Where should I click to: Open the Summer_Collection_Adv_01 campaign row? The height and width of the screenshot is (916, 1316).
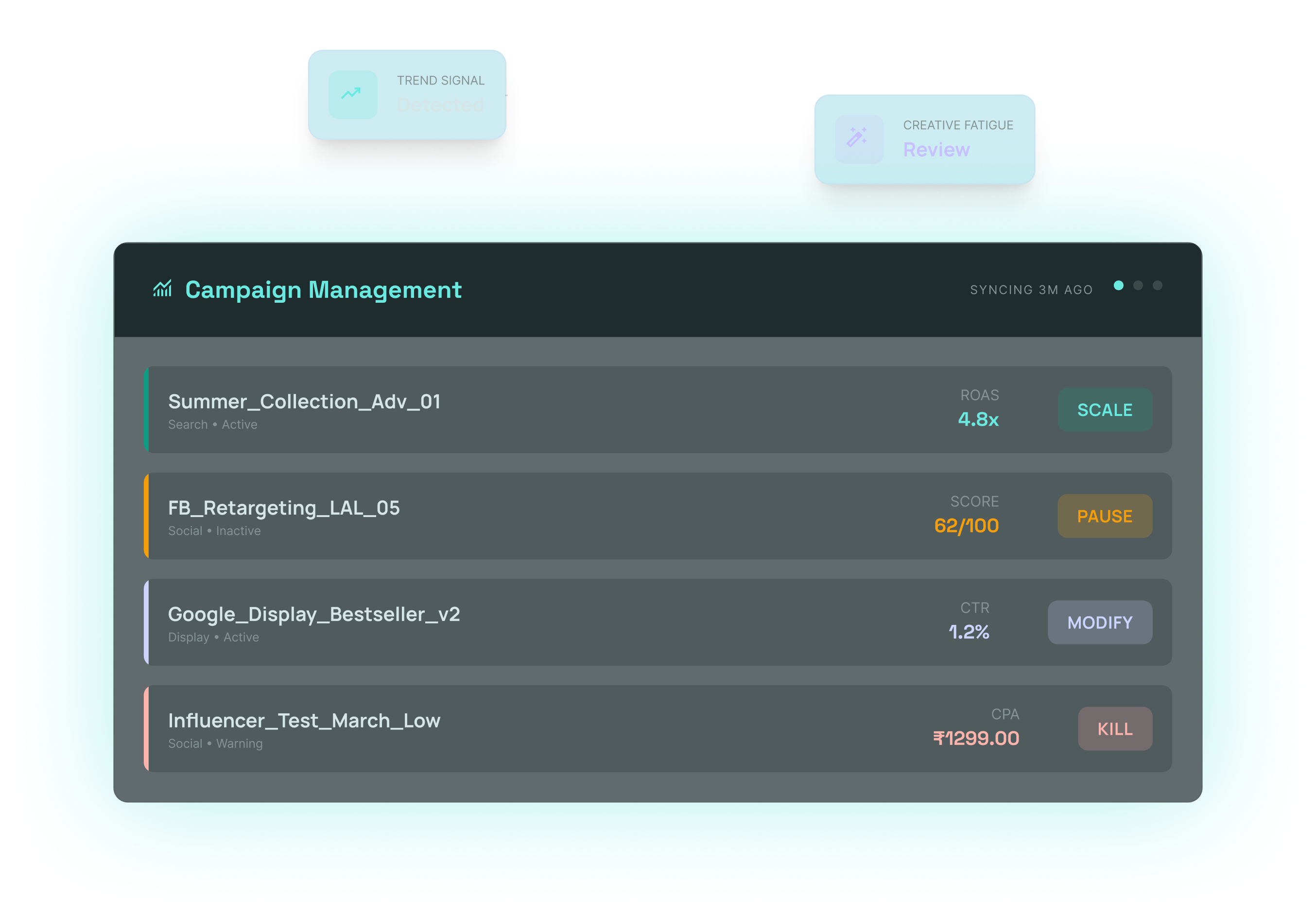point(304,402)
